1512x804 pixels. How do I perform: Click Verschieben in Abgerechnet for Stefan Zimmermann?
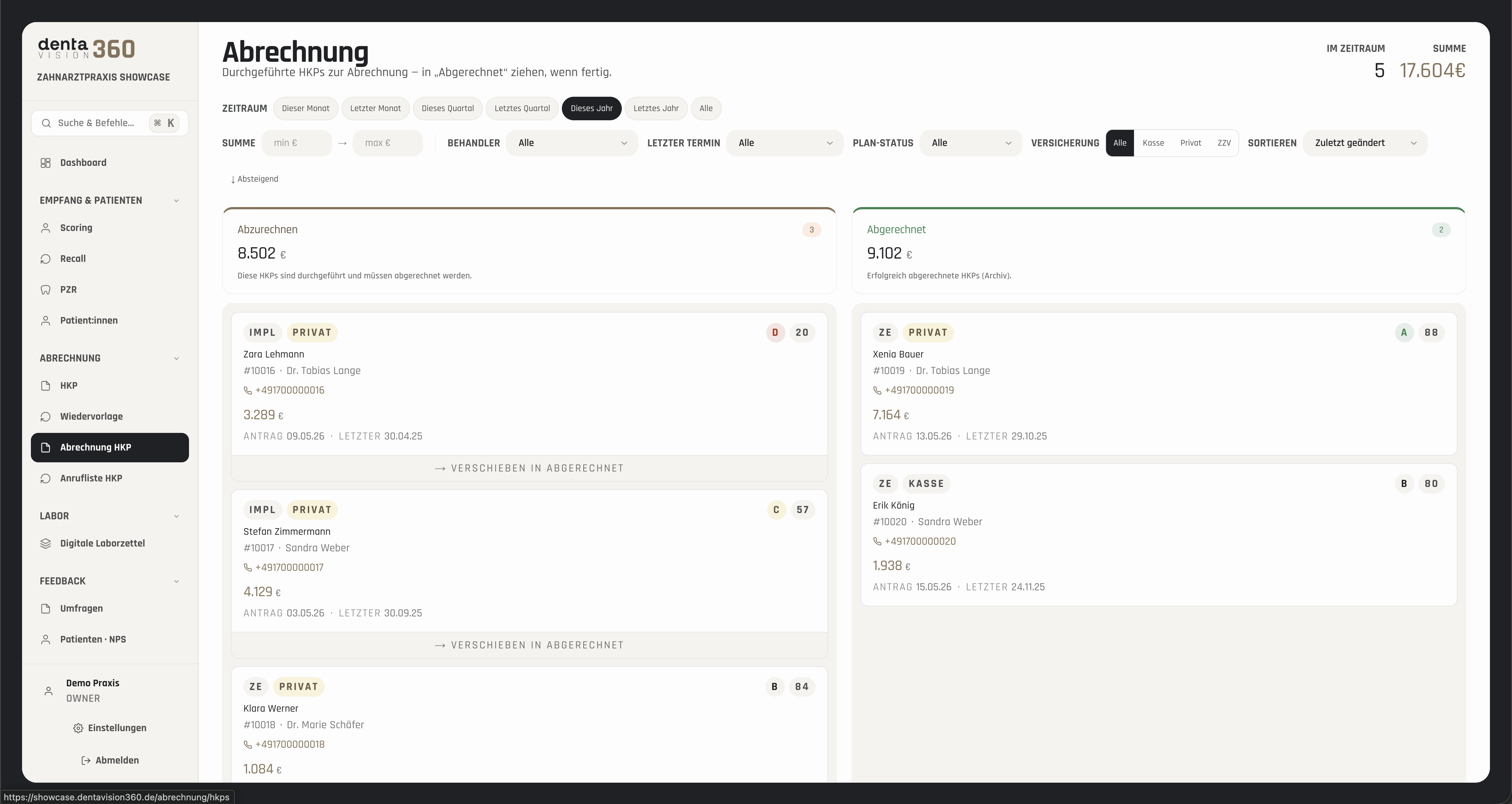point(529,645)
